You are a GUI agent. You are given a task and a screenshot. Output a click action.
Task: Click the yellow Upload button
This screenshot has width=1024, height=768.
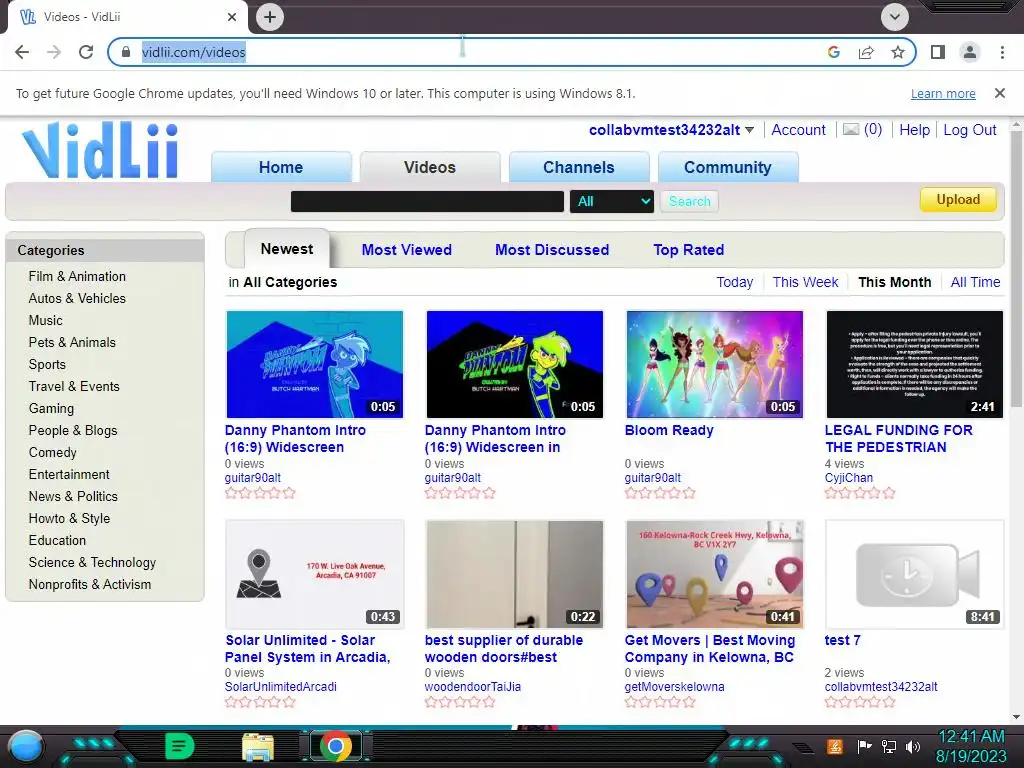tap(958, 200)
